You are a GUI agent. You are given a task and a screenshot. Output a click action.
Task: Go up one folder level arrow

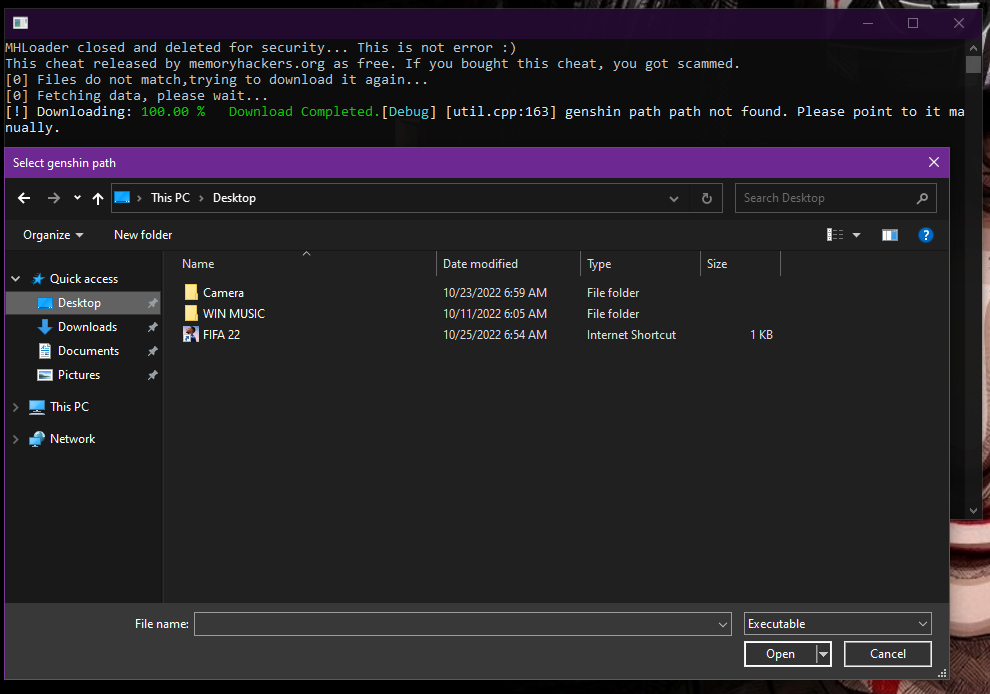[97, 198]
